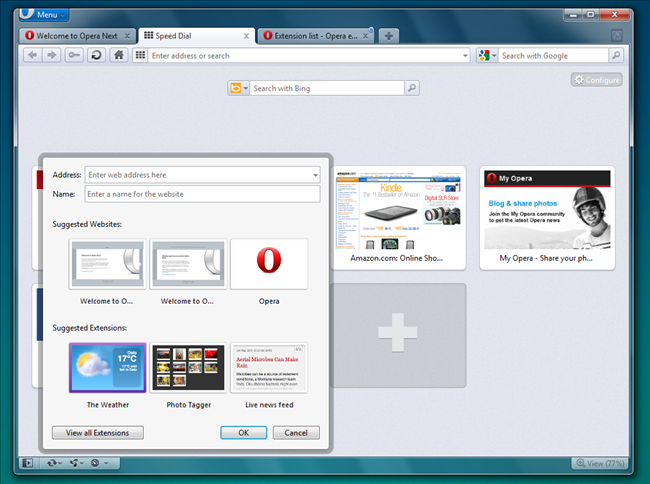Select the Photo Tagger extension
Screen dimensions: 650x484
(188, 368)
